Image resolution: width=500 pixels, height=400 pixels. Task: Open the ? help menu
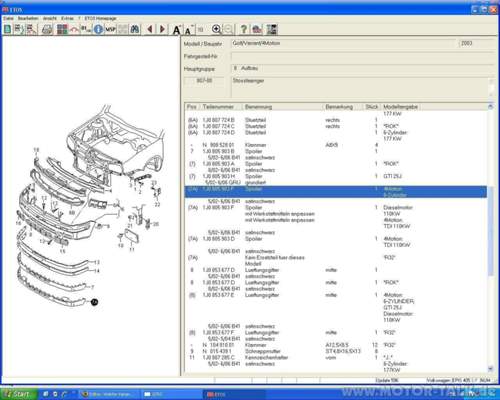click(79, 18)
